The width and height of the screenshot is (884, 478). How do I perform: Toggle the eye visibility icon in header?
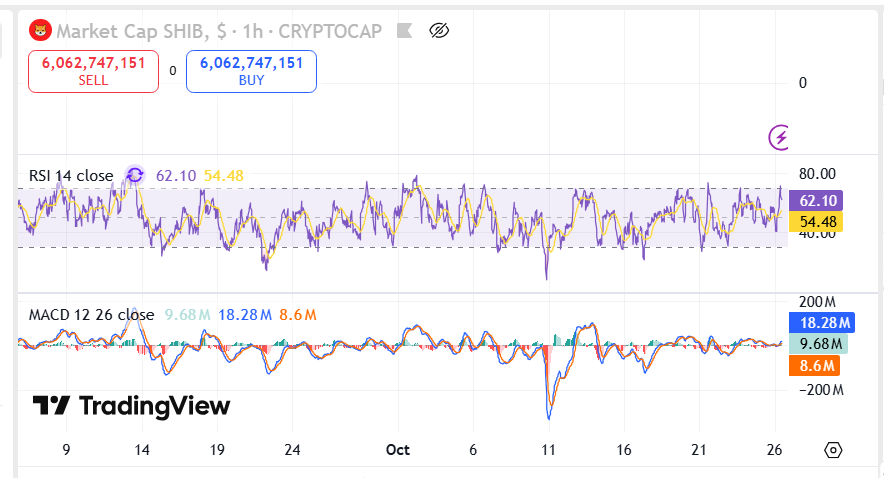[x=439, y=31]
